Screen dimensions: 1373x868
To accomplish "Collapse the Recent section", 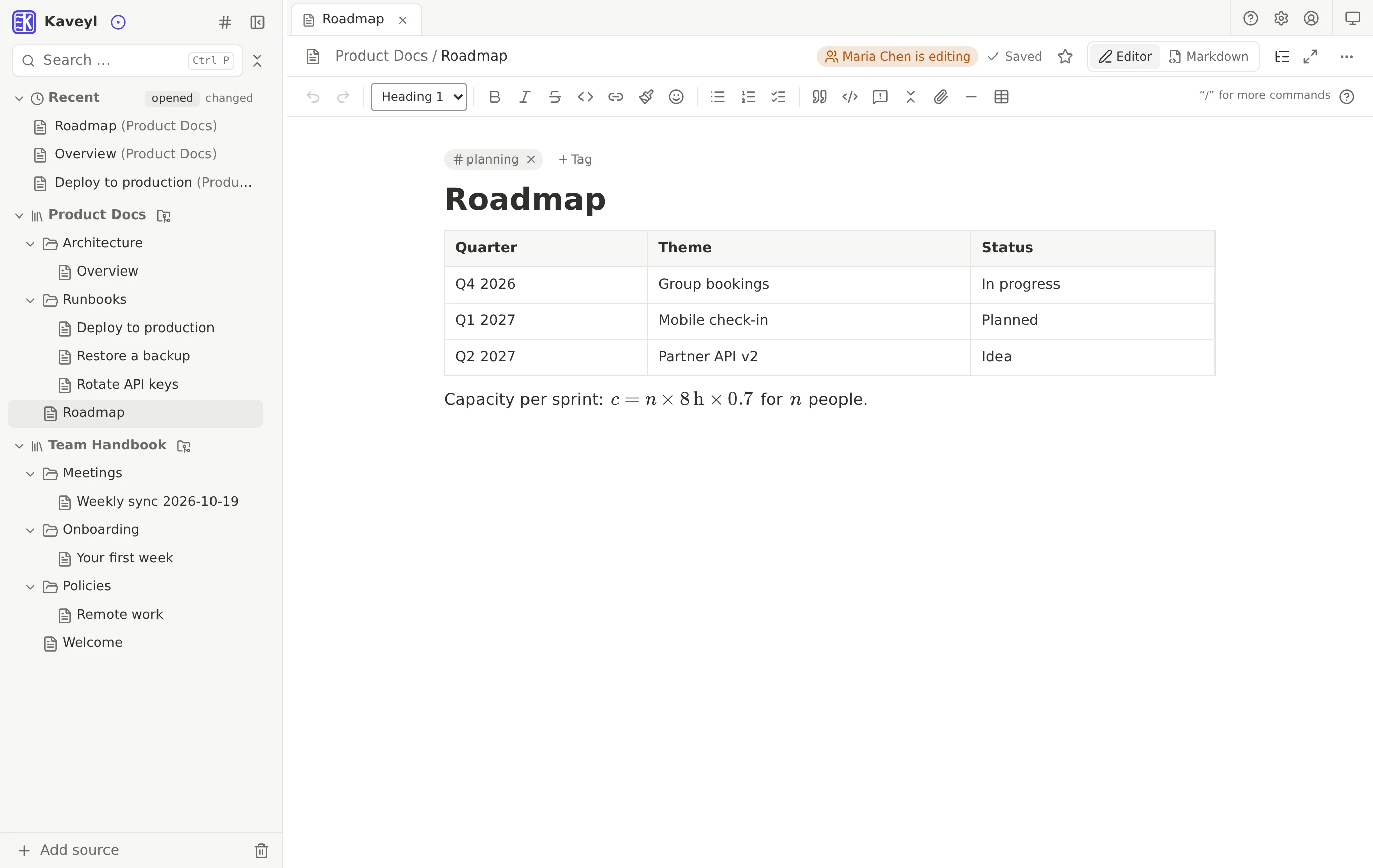I will click(x=19, y=98).
